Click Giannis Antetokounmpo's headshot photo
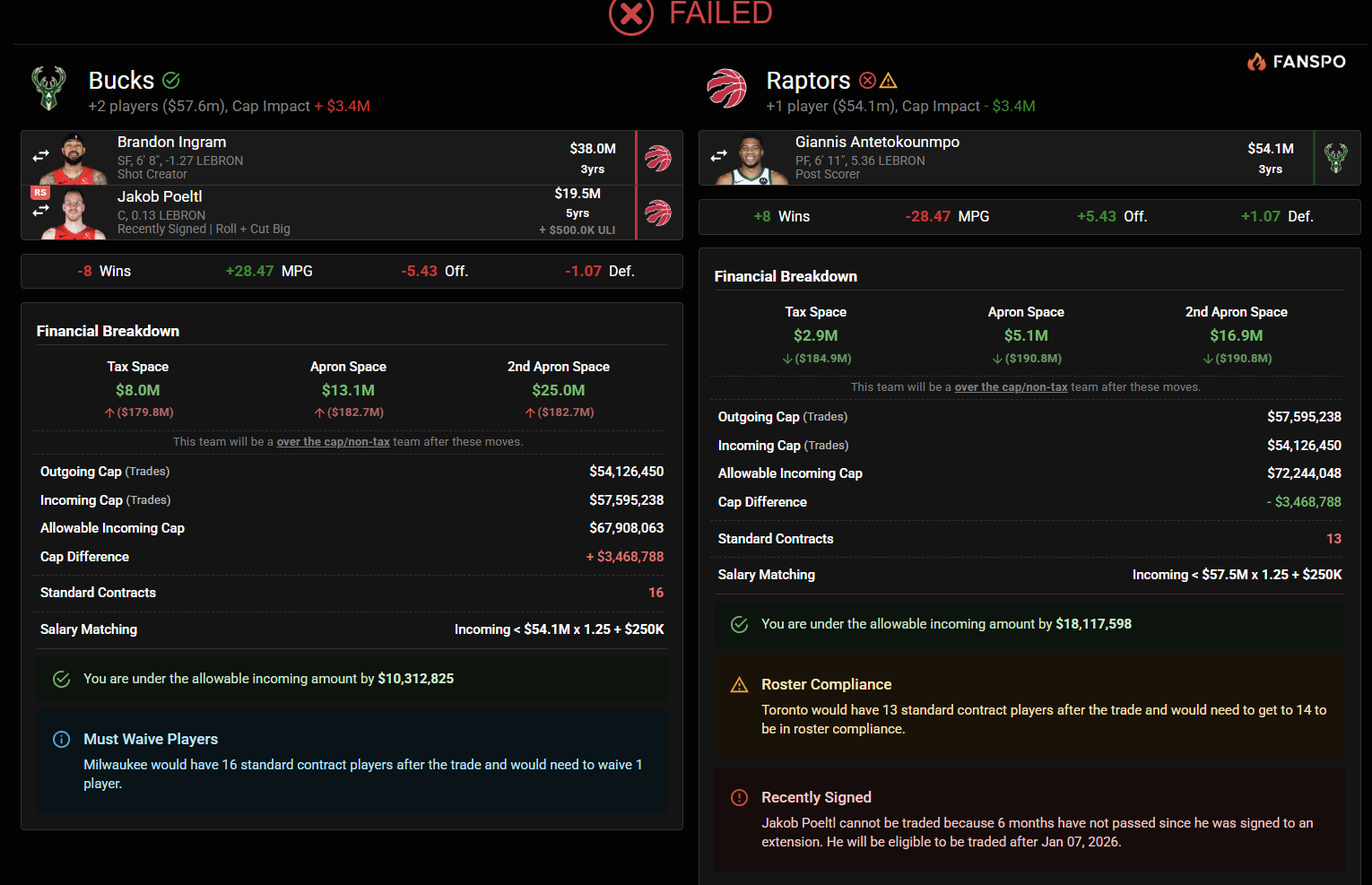This screenshot has height=885, width=1372. (752, 159)
